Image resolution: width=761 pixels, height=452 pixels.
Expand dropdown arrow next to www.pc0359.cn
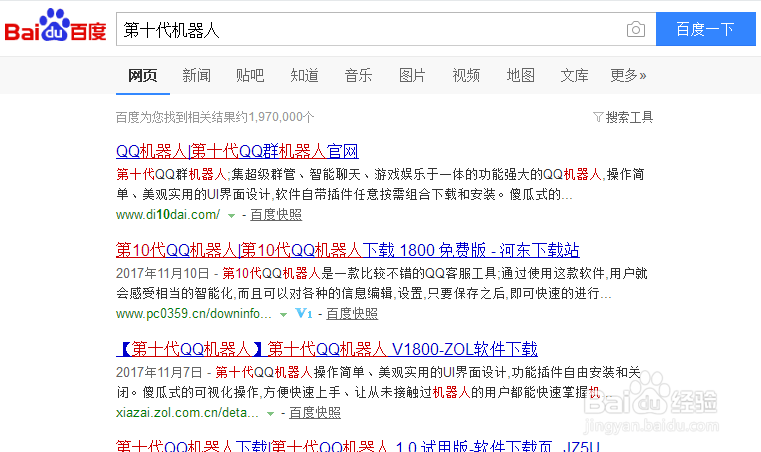pos(283,315)
